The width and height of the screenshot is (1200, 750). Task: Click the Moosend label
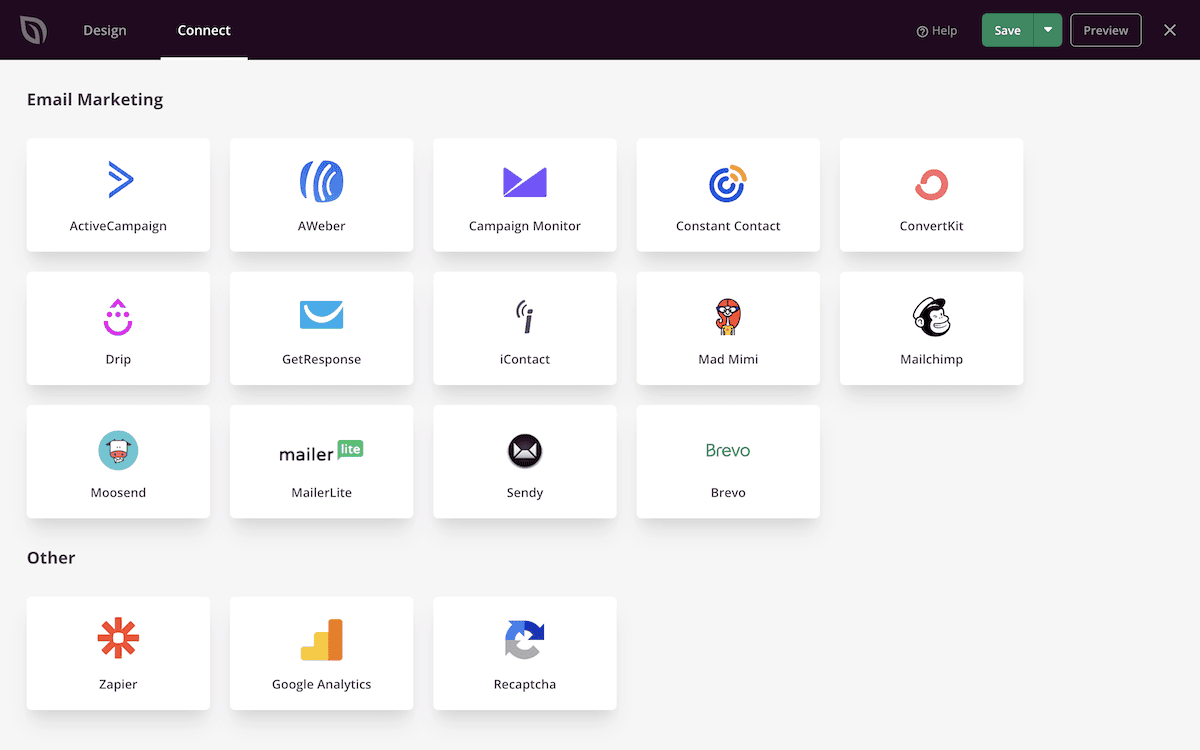[118, 492]
